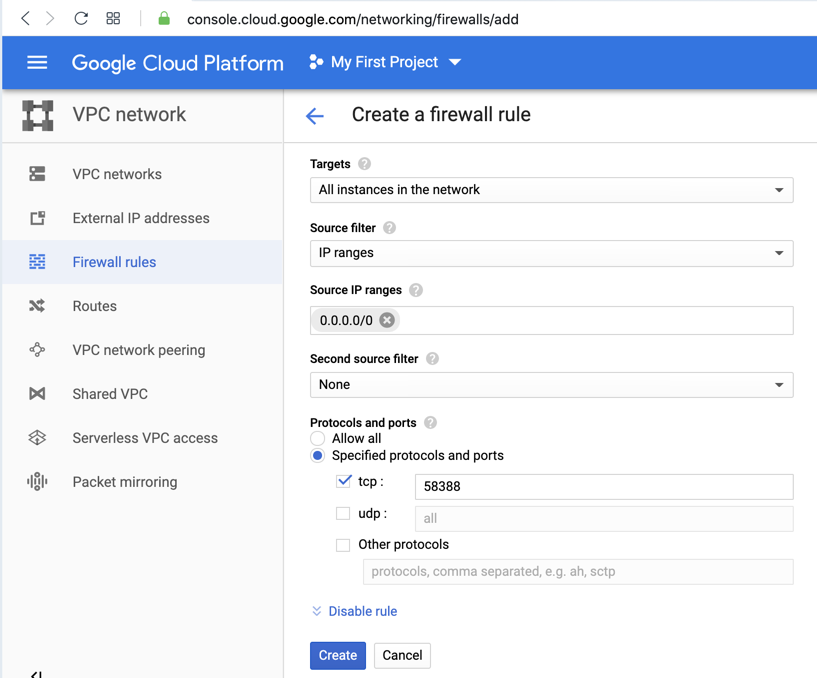
Task: Open VPC network peering in the sidebar
Action: (139, 350)
